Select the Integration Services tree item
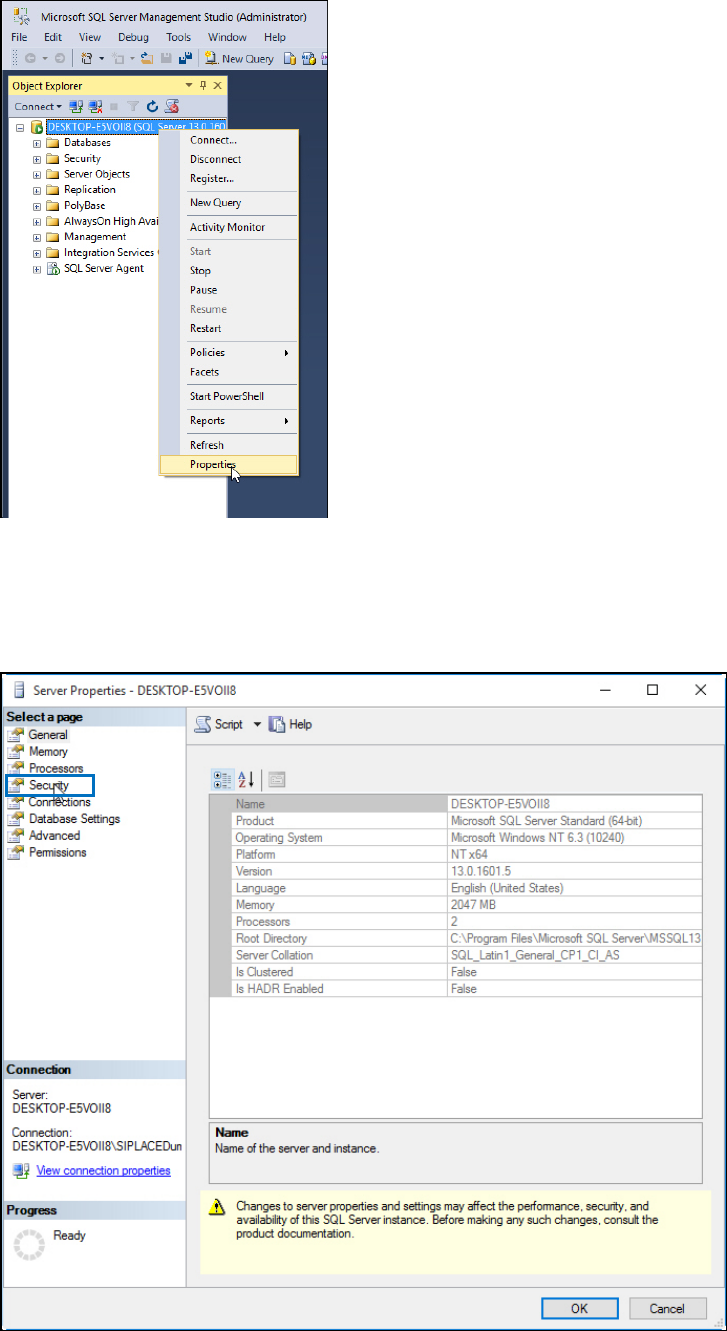Viewport: 727px width, 1331px height. [x=109, y=253]
